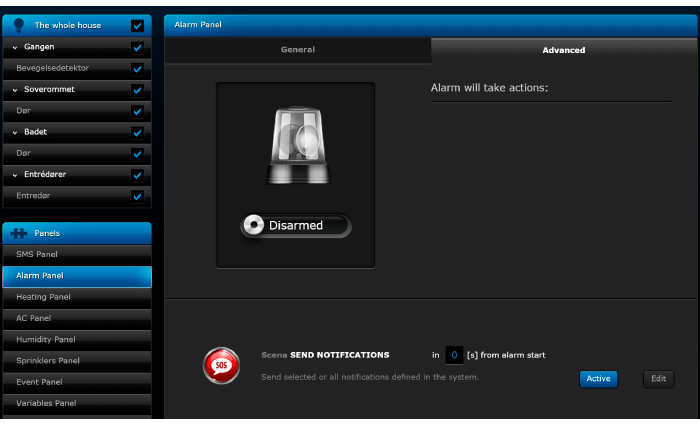Open the SMS Panel

pos(76,254)
